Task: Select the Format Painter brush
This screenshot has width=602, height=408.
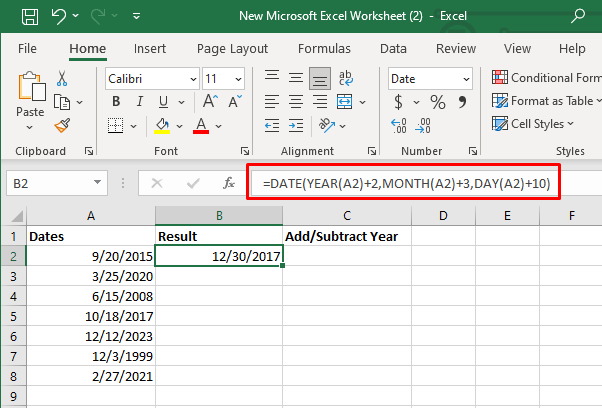Action: point(62,125)
